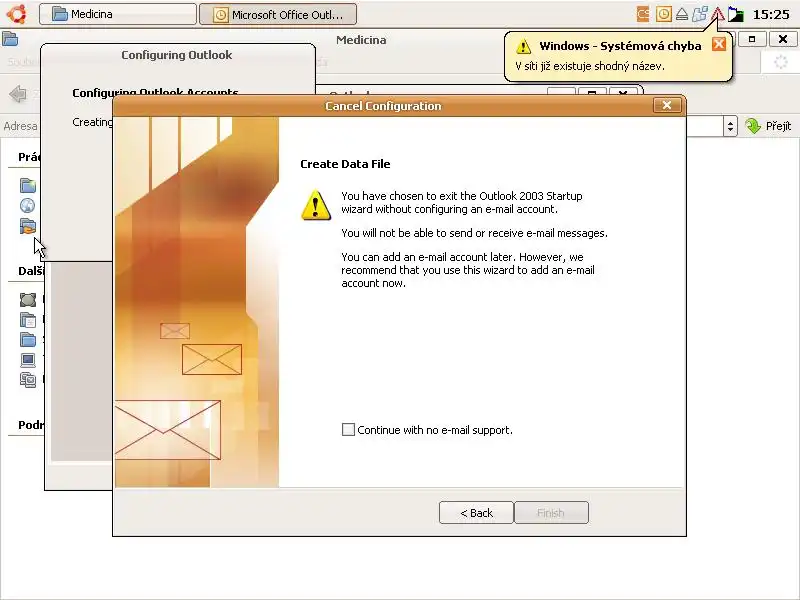This screenshot has width=800, height=600.
Task: Click the balloon message about shodný název
Action: point(590,66)
